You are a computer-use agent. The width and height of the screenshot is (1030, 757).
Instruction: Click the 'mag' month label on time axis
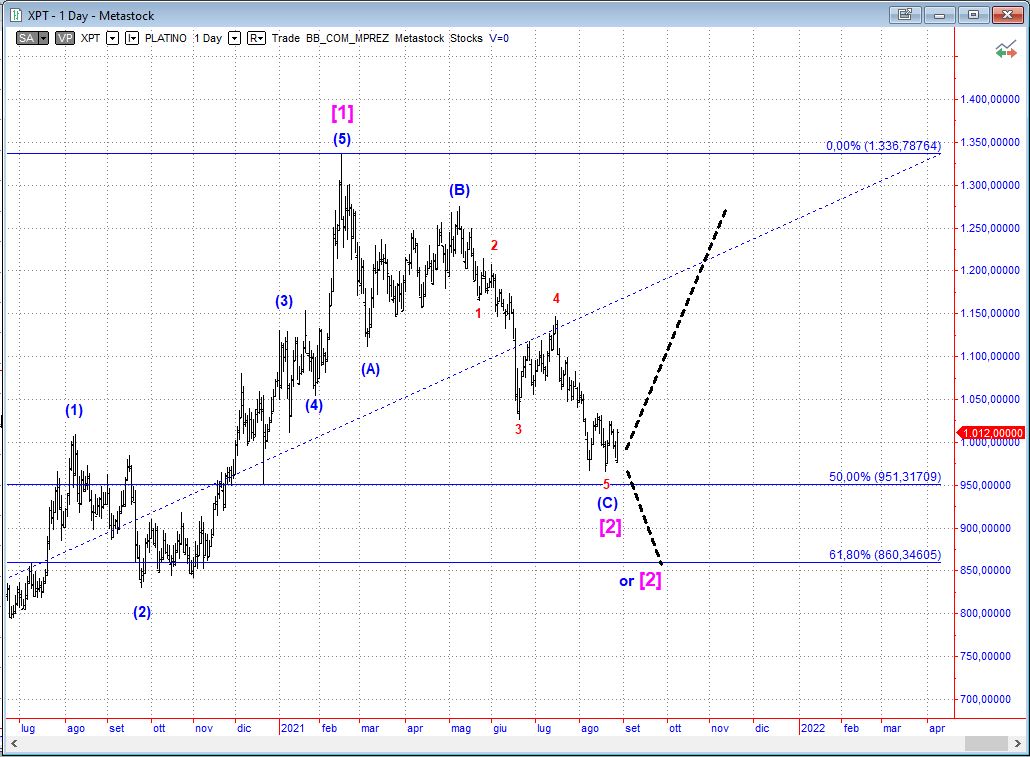click(461, 728)
